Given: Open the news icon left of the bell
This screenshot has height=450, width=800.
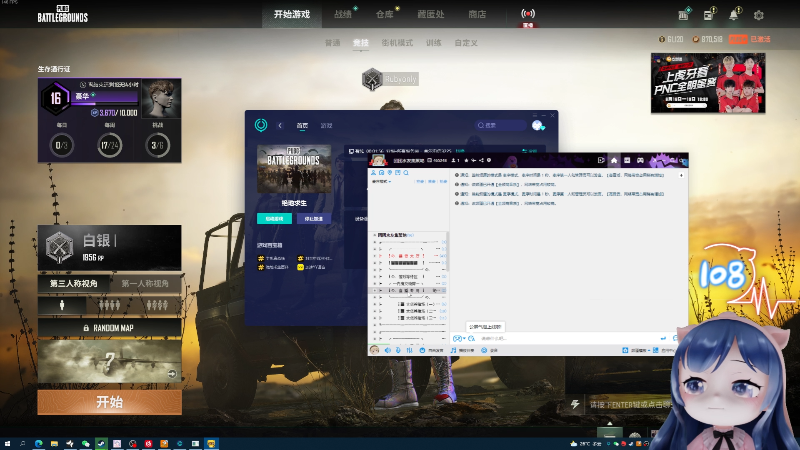Looking at the screenshot, I should click(709, 15).
